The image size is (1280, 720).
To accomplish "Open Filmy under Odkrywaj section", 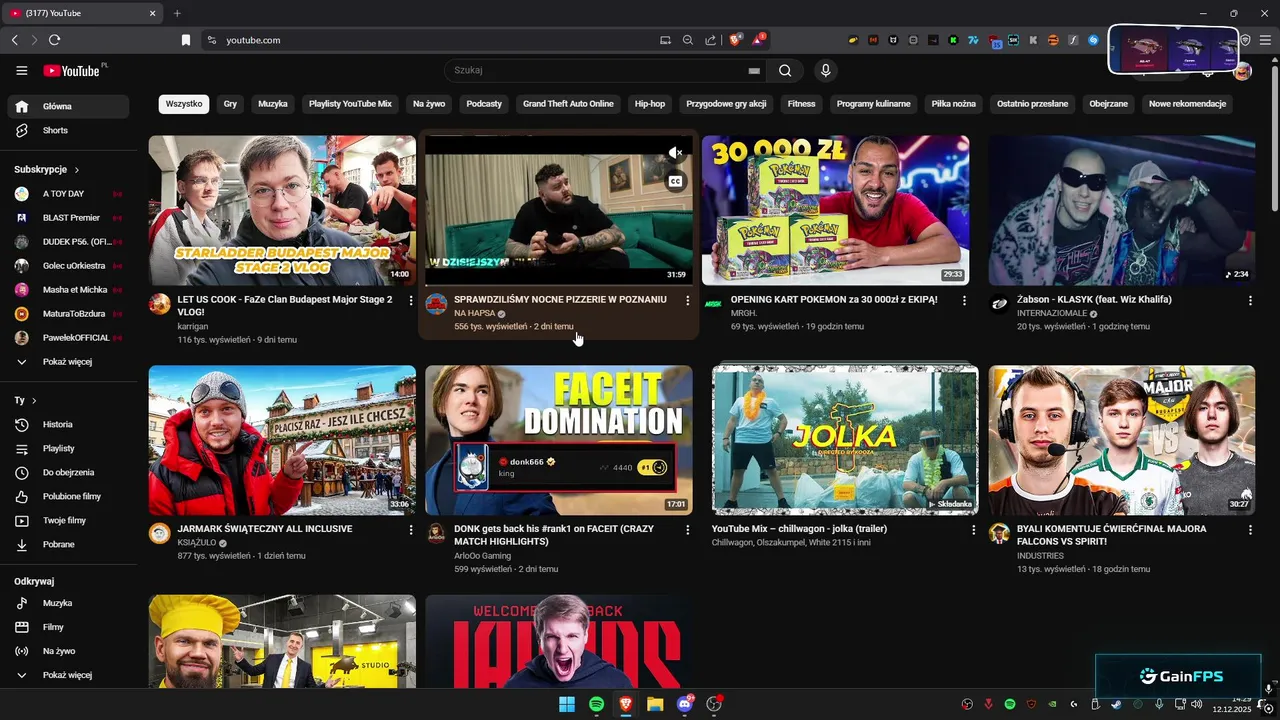I will point(68,627).
